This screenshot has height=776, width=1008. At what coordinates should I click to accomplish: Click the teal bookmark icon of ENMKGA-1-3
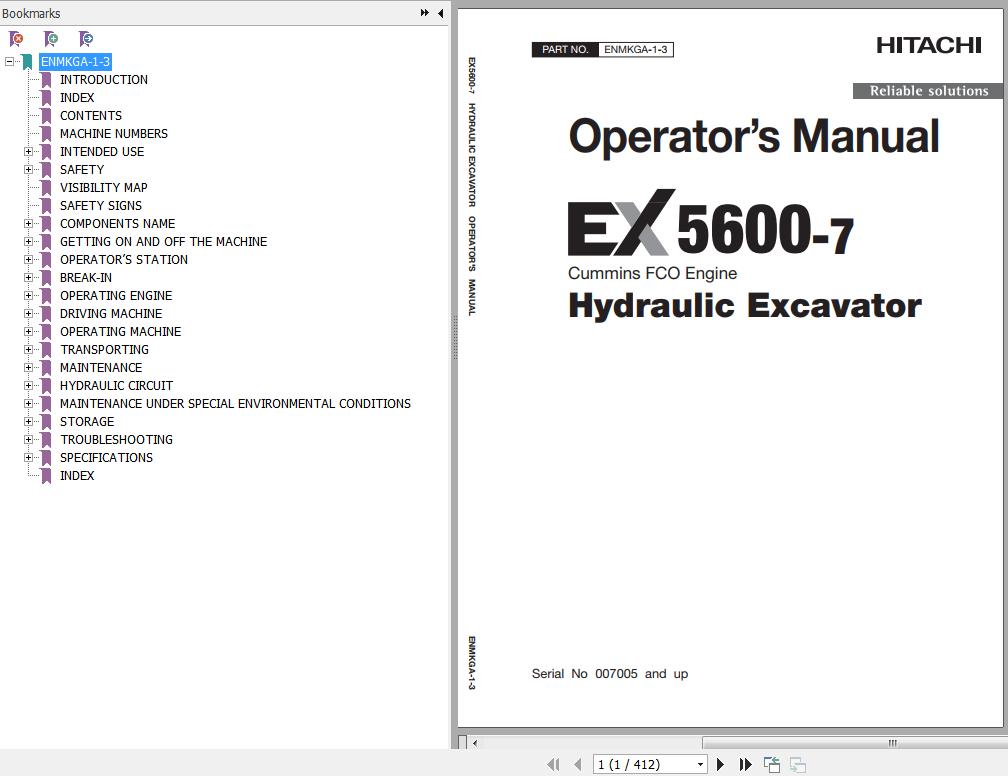point(27,62)
